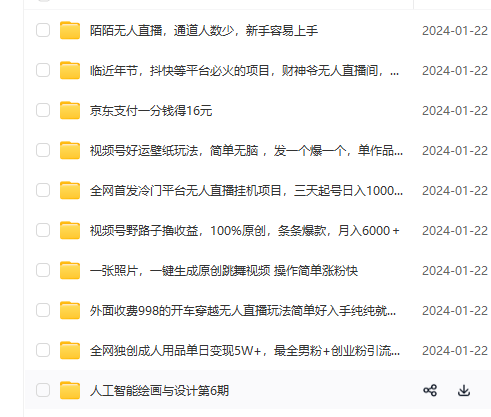Click folder icon of 京东支付一分钱得16元

70,110
